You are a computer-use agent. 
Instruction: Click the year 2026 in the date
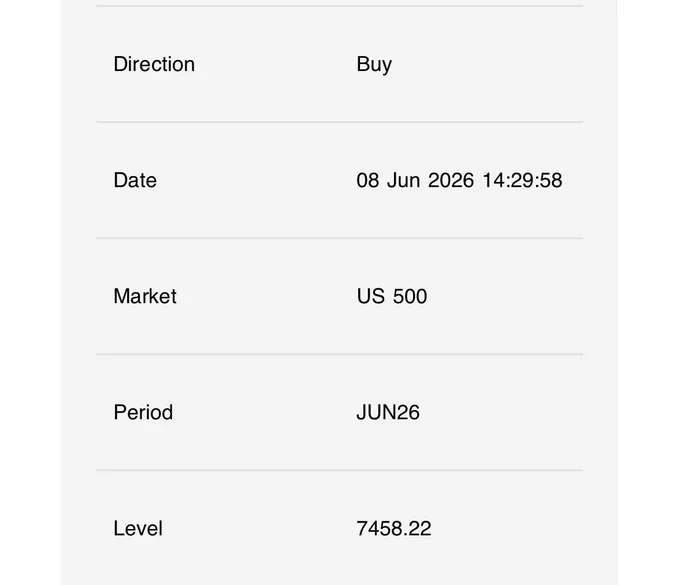pos(451,180)
